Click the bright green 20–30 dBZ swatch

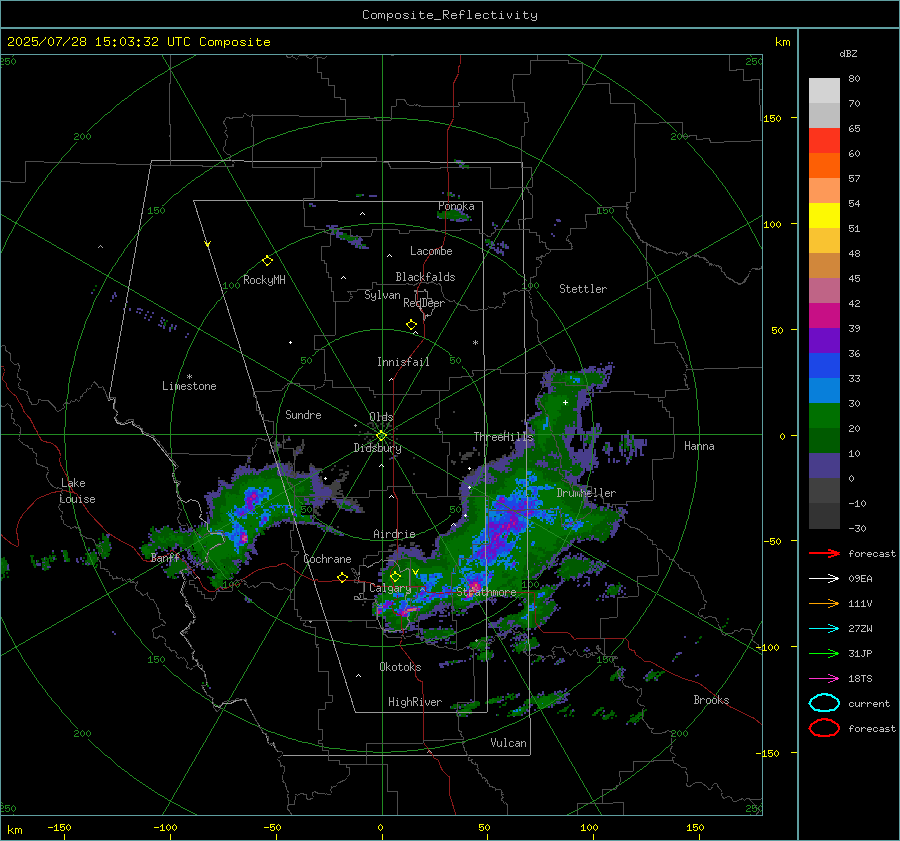coord(824,415)
